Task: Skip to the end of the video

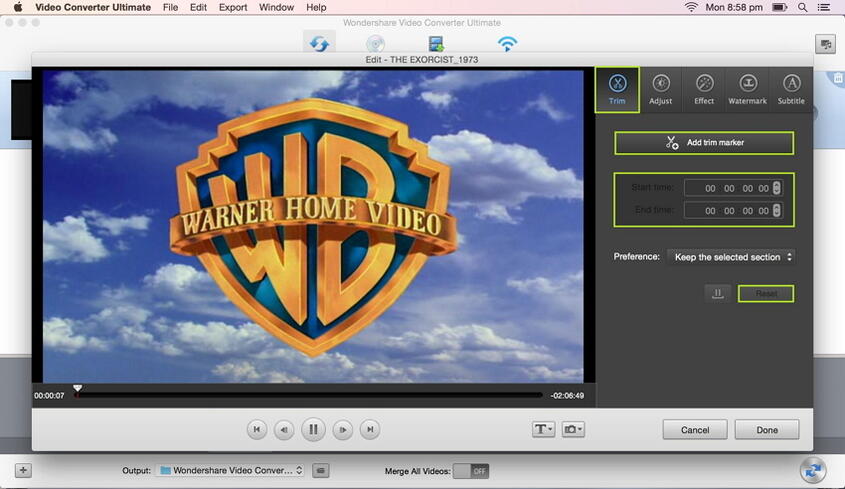Action: pos(370,430)
